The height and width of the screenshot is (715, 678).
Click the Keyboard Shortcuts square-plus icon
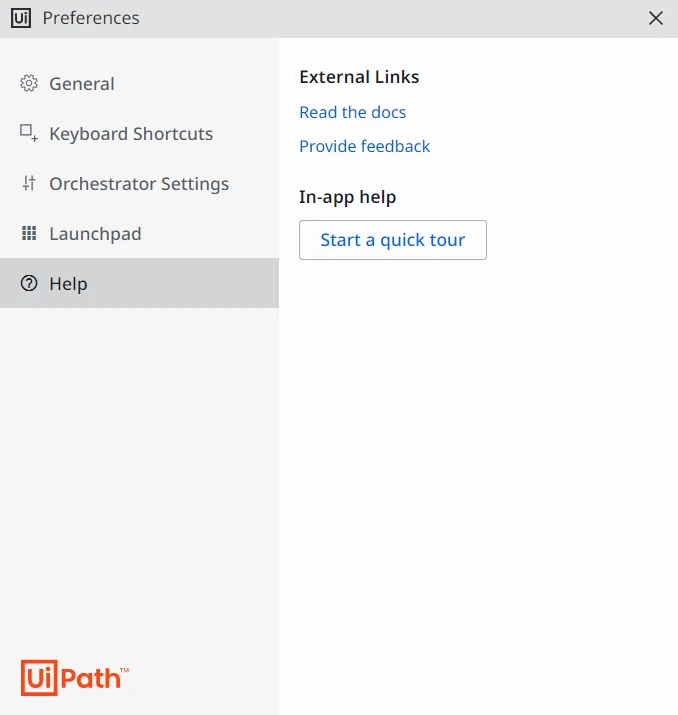[29, 133]
